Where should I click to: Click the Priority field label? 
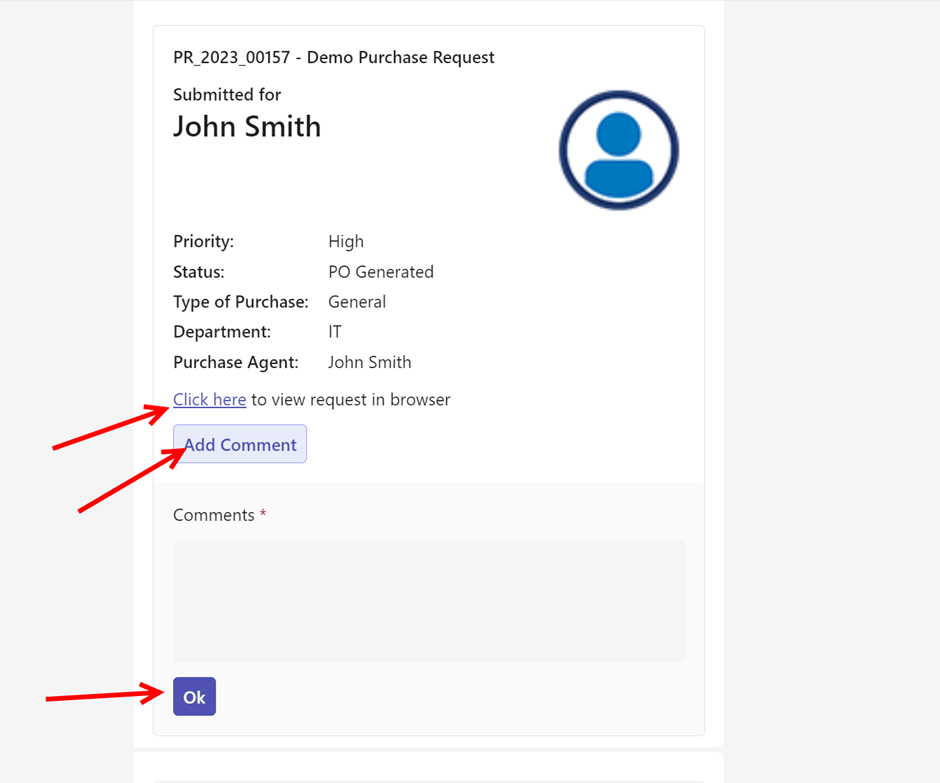pyautogui.click(x=203, y=242)
